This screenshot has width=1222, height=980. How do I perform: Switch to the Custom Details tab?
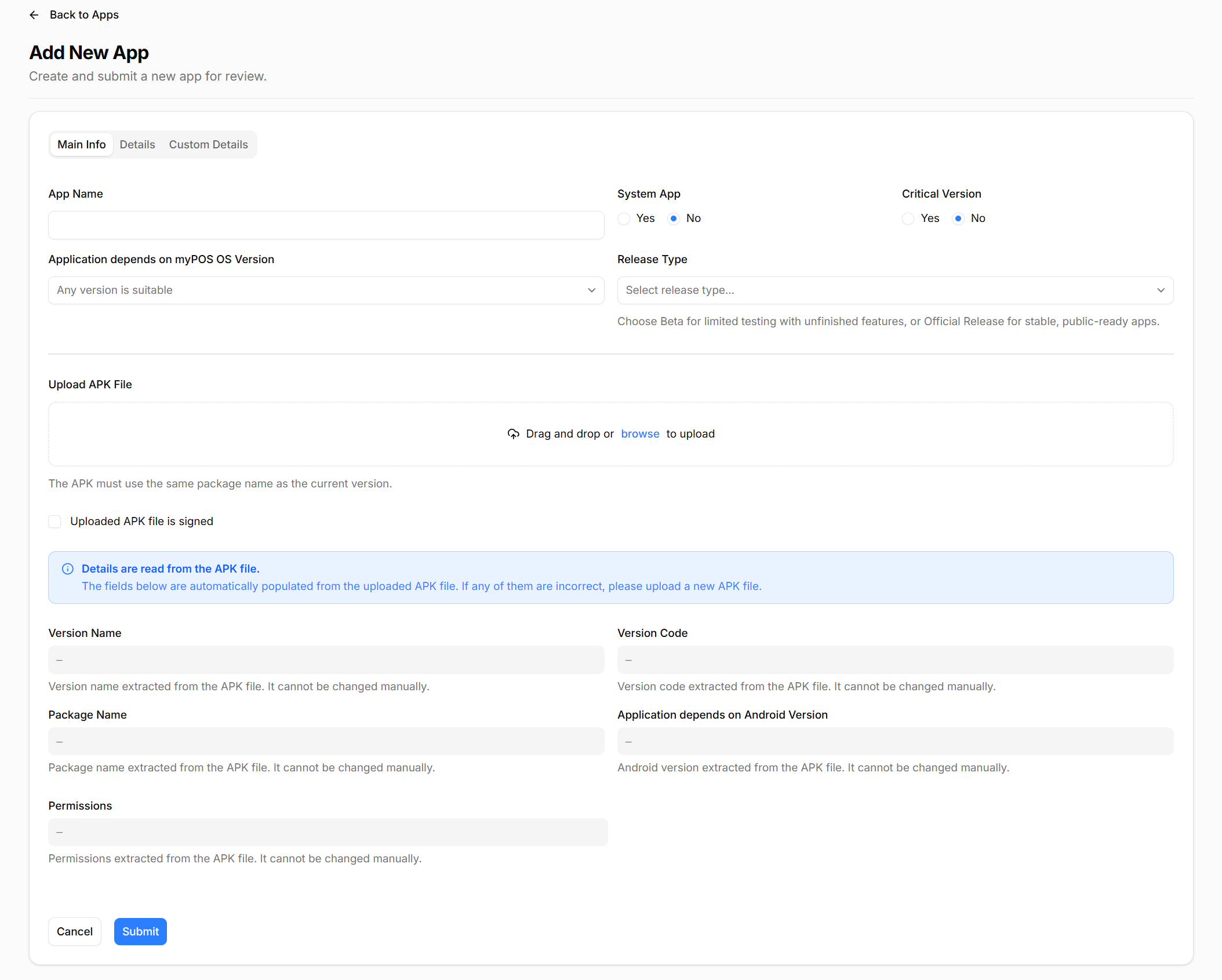click(x=208, y=144)
